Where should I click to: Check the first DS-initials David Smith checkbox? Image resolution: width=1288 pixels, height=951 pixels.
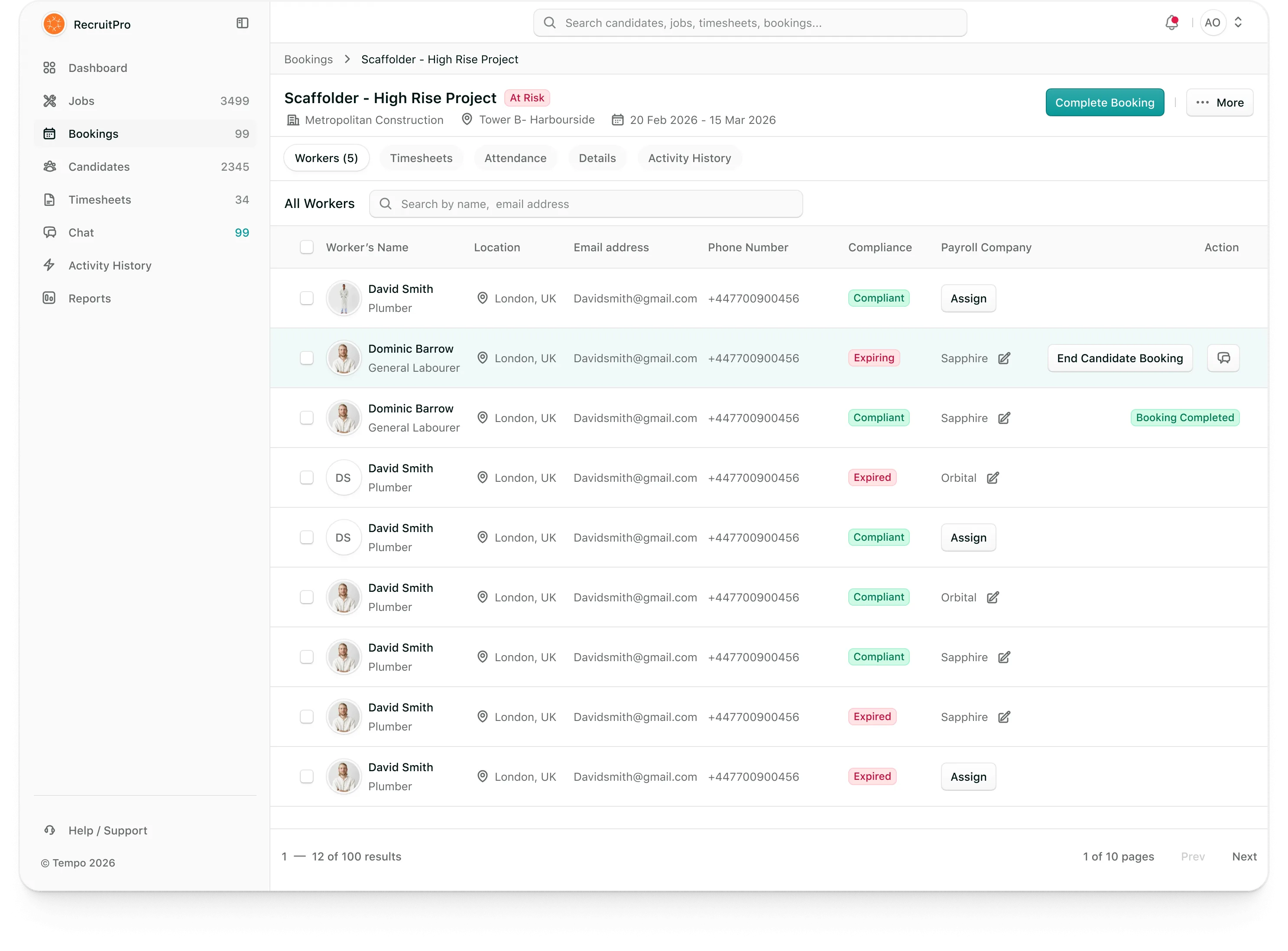click(307, 478)
